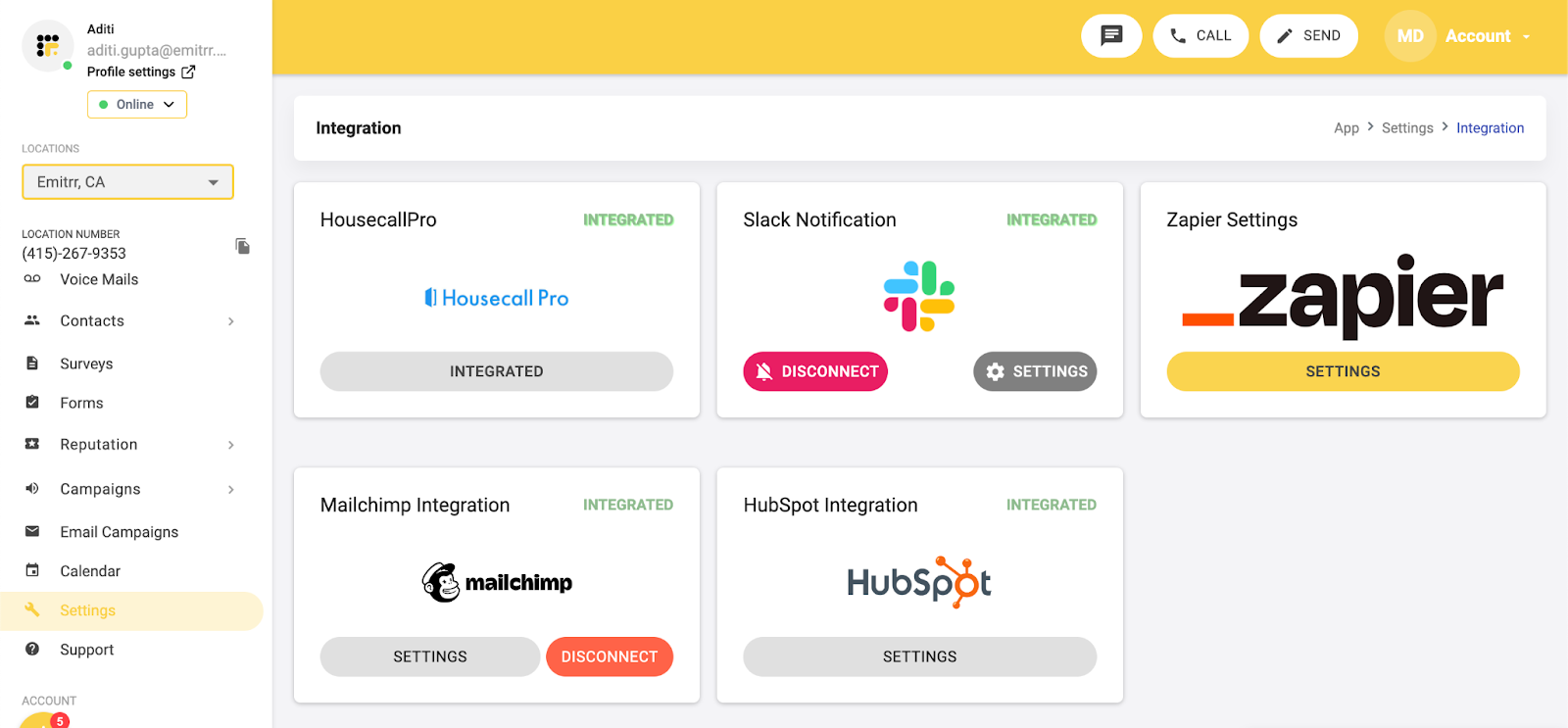
Task: Open HubSpot SETTINGS button
Action: click(x=919, y=656)
